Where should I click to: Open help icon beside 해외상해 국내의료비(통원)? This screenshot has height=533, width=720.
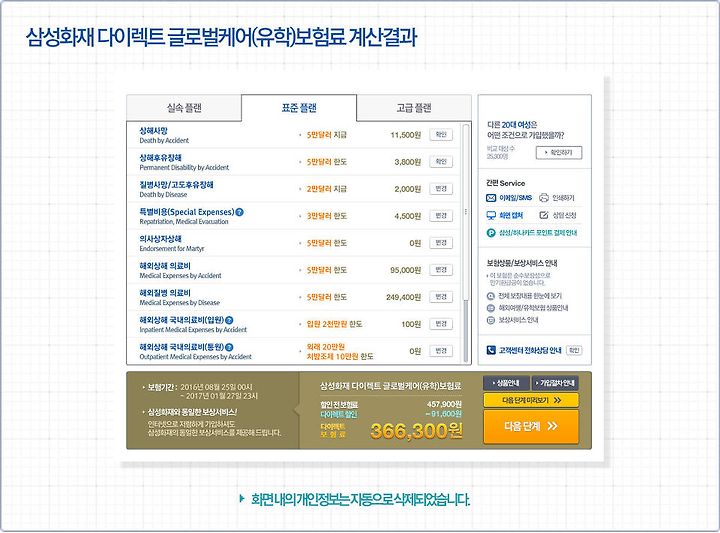coord(229,348)
